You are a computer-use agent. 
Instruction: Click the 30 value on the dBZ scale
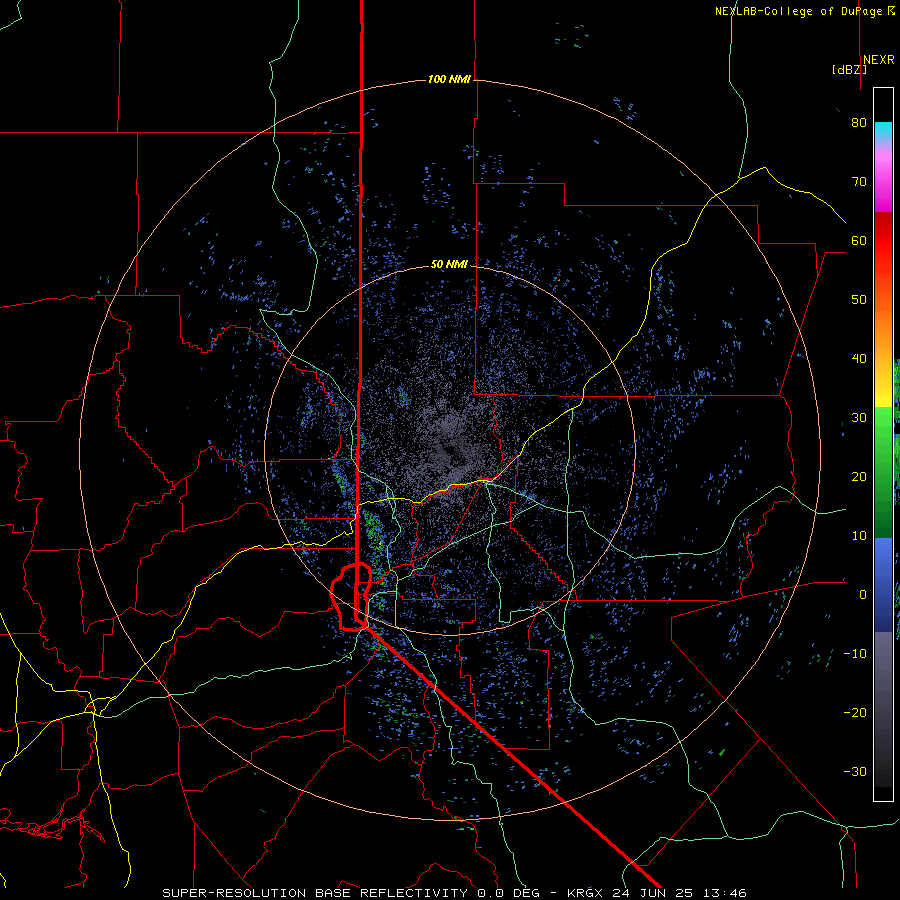coord(859,418)
